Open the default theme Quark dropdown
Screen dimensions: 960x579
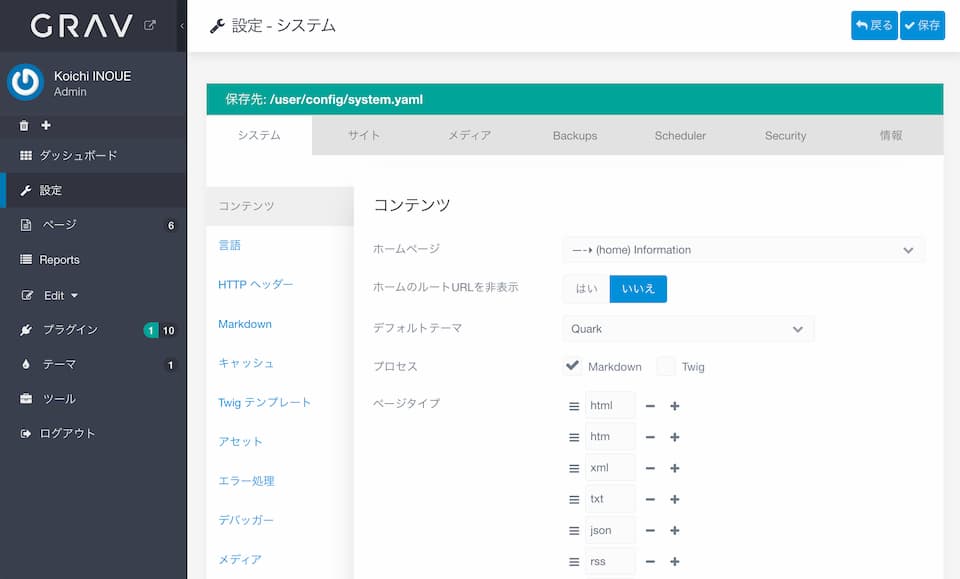[x=687, y=329]
